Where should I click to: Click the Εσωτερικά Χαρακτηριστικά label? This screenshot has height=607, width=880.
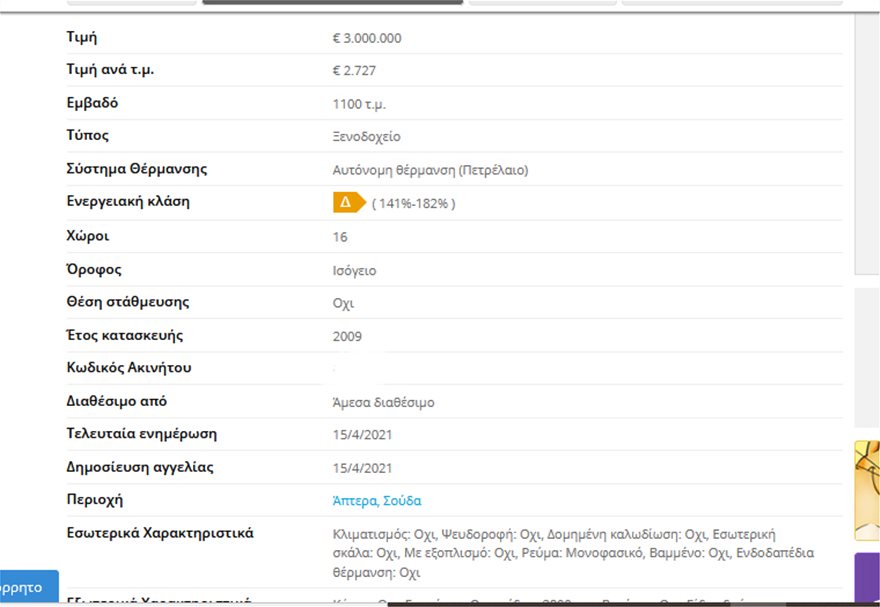pos(160,533)
